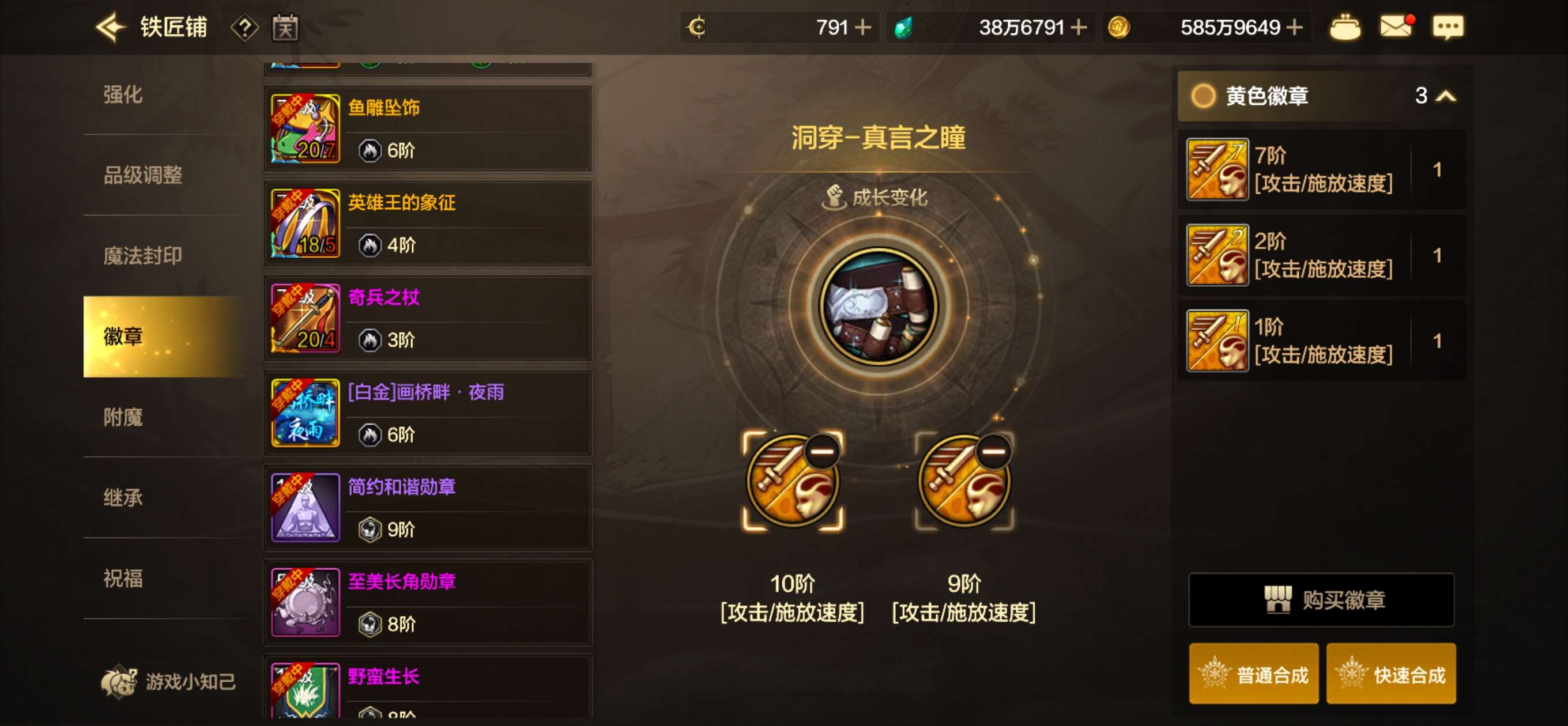Add more green gems with plus
The width and height of the screenshot is (1568, 726).
point(1079,28)
